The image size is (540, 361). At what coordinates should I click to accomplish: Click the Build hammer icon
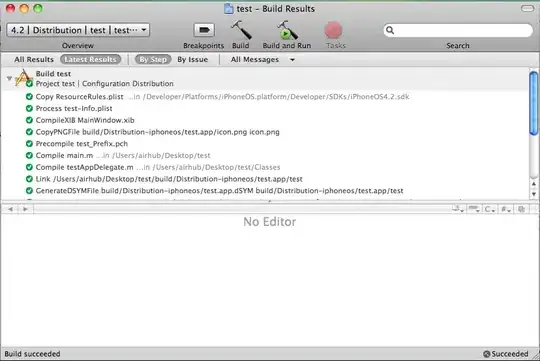click(241, 30)
